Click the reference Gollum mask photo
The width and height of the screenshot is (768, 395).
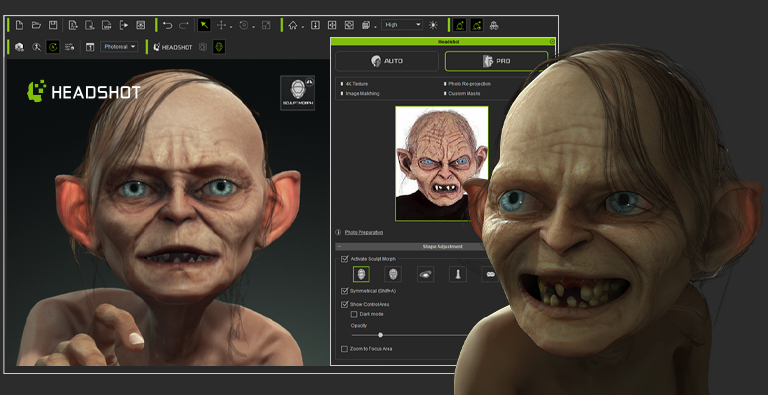pos(441,163)
